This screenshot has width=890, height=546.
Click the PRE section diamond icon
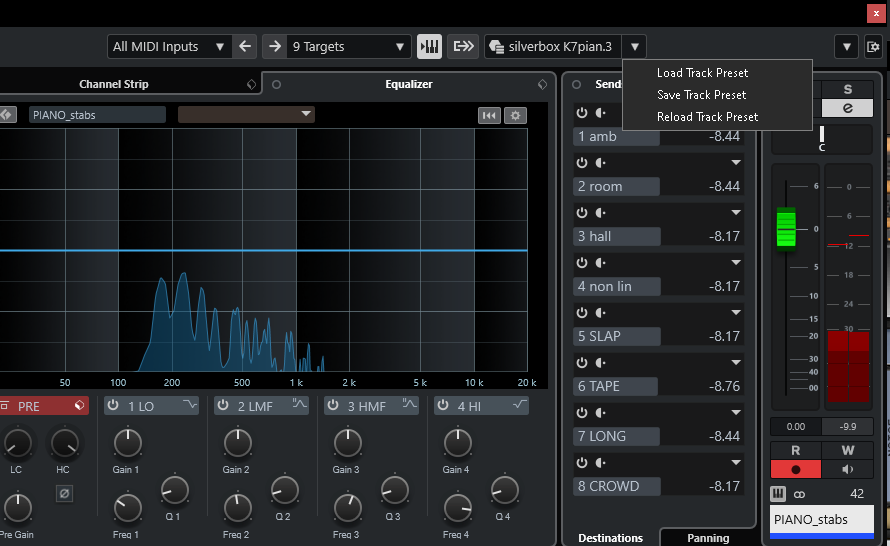coord(79,405)
